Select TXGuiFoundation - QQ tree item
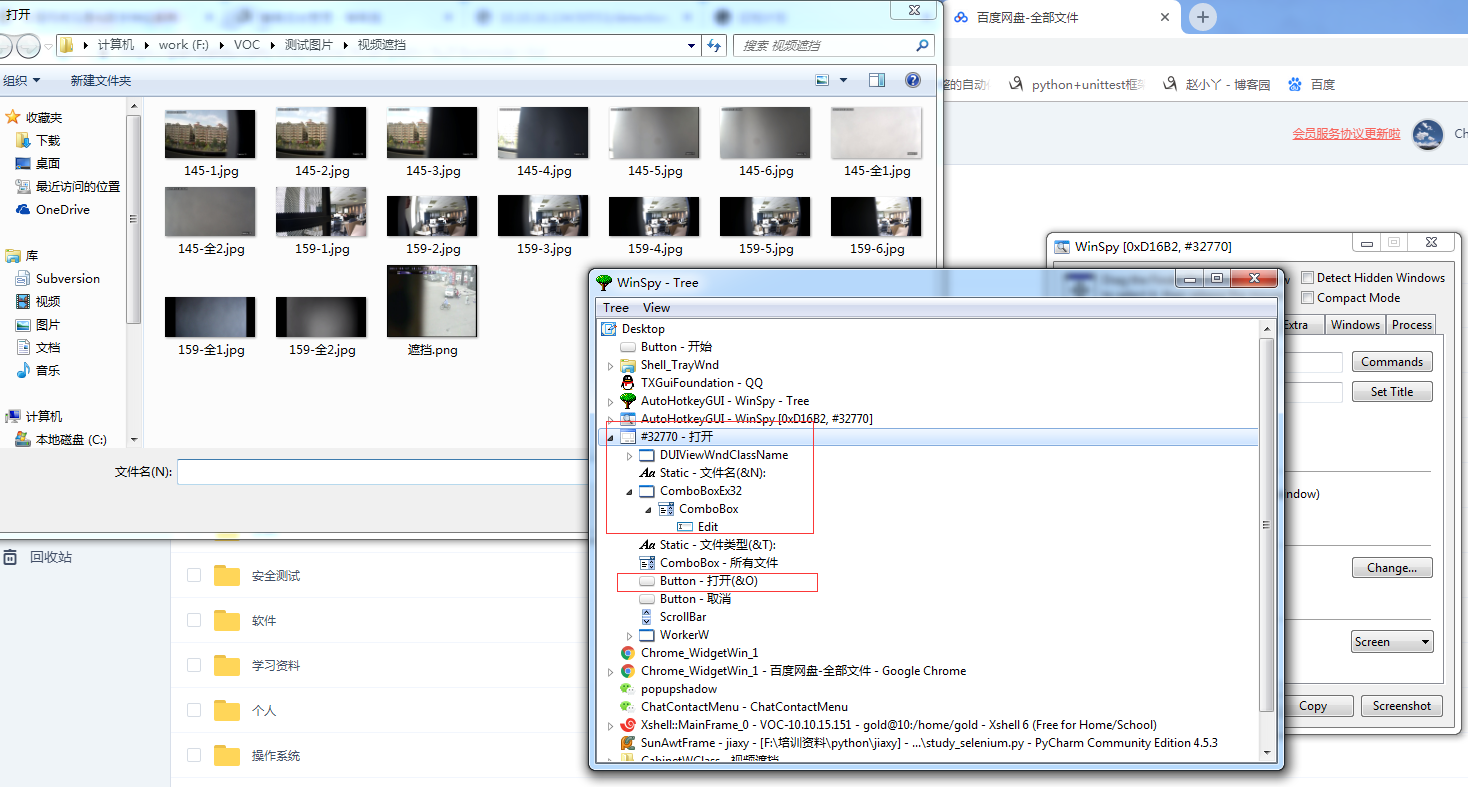Screen dimensions: 1468x787 click(x=701, y=383)
